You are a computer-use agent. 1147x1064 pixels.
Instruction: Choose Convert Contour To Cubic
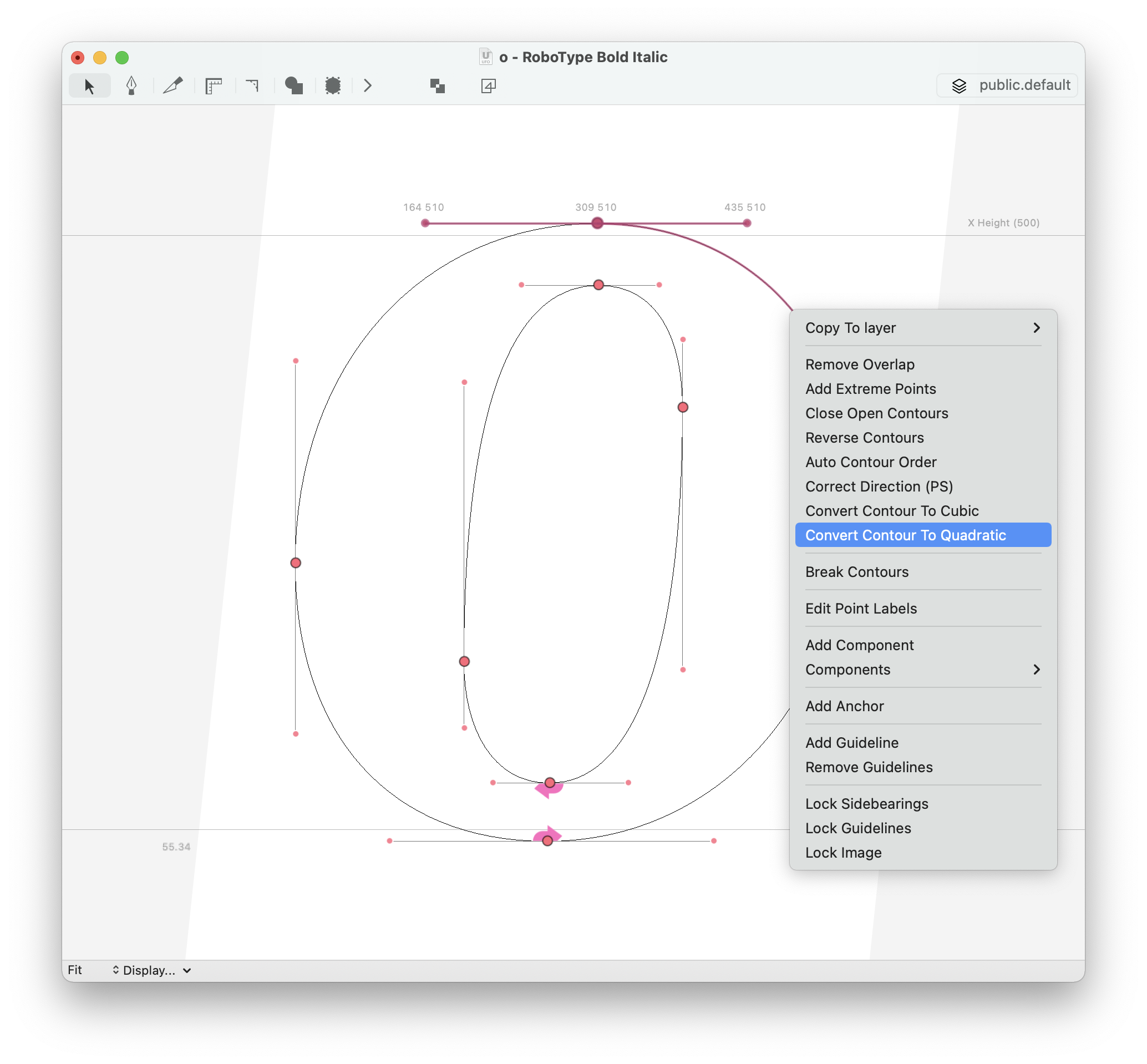(x=923, y=511)
